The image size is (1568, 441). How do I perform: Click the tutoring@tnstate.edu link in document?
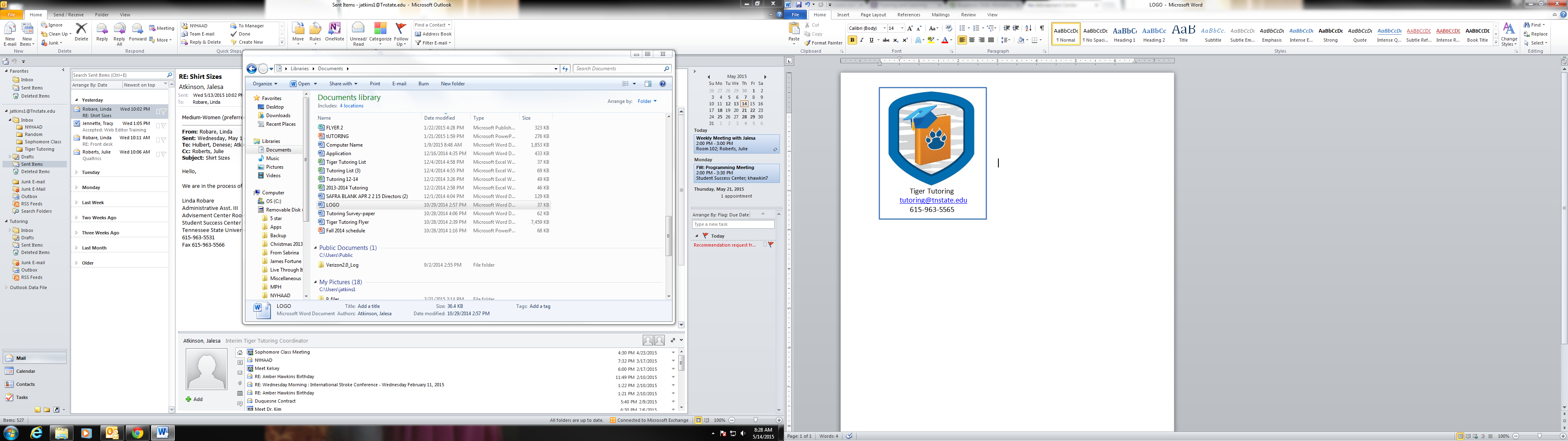pyautogui.click(x=933, y=200)
